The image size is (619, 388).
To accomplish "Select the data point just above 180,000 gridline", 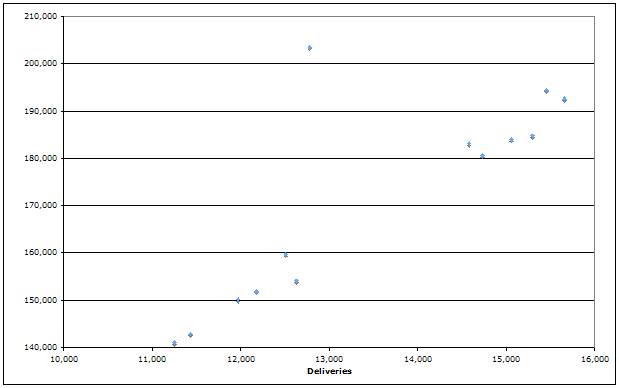I will pos(482,156).
